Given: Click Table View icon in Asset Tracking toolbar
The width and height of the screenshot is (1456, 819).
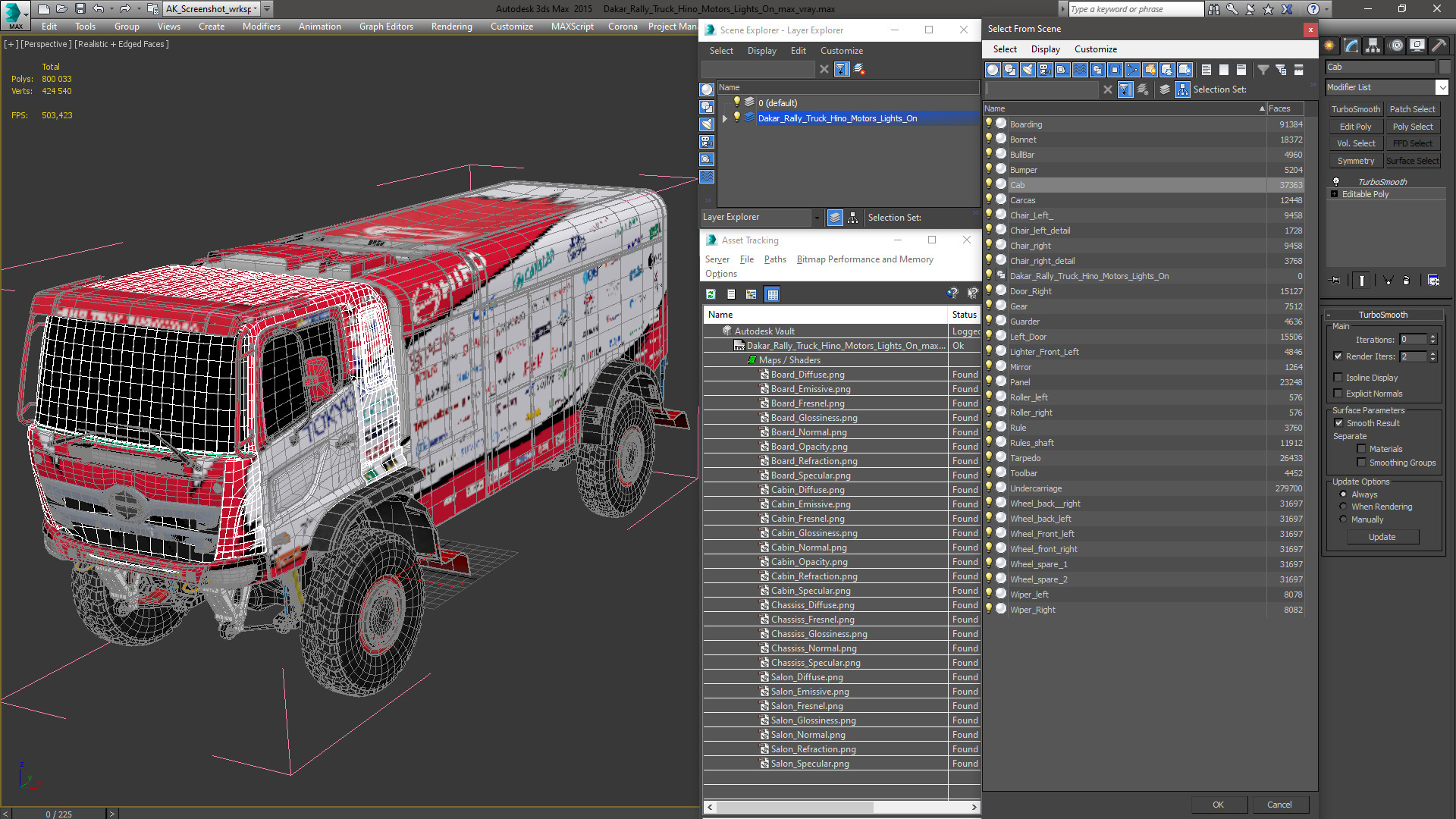Looking at the screenshot, I should pos(773,294).
